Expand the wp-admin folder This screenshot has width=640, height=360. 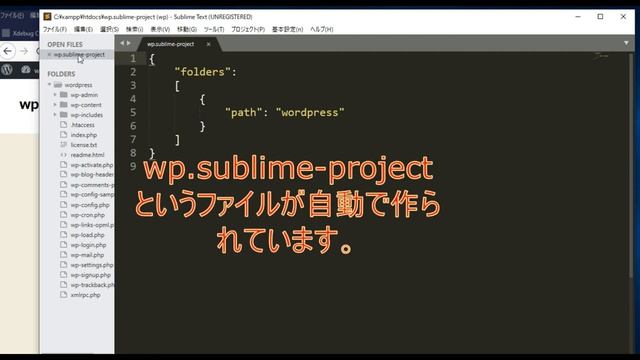click(55, 95)
